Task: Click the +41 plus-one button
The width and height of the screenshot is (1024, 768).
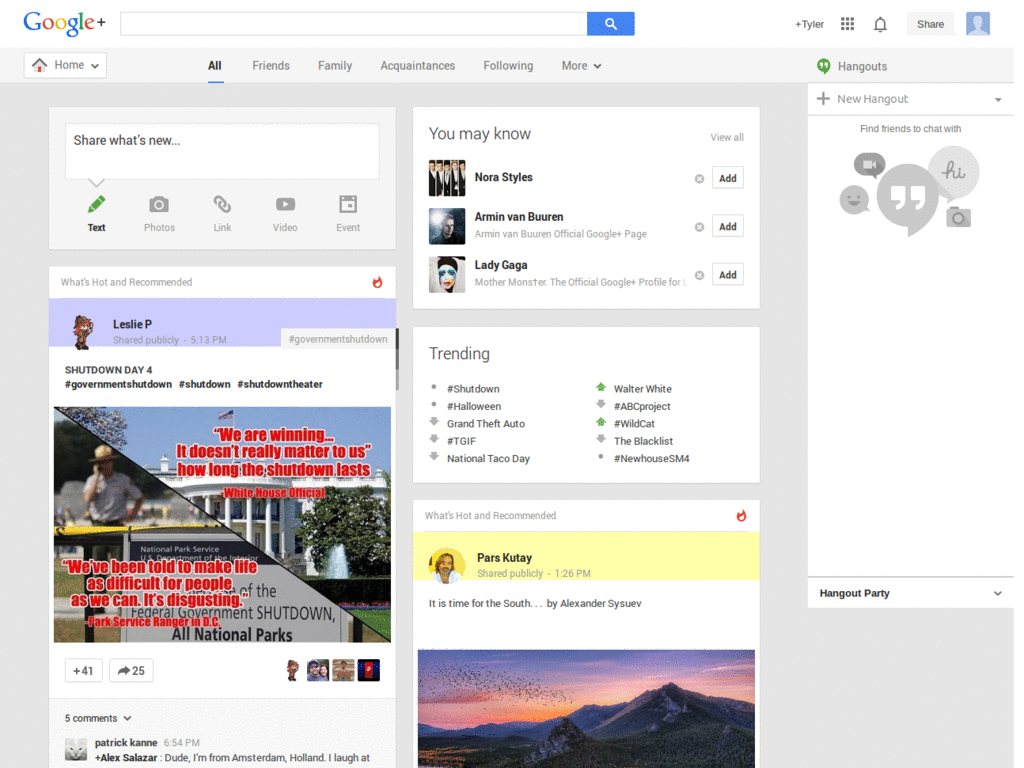Action: click(84, 671)
